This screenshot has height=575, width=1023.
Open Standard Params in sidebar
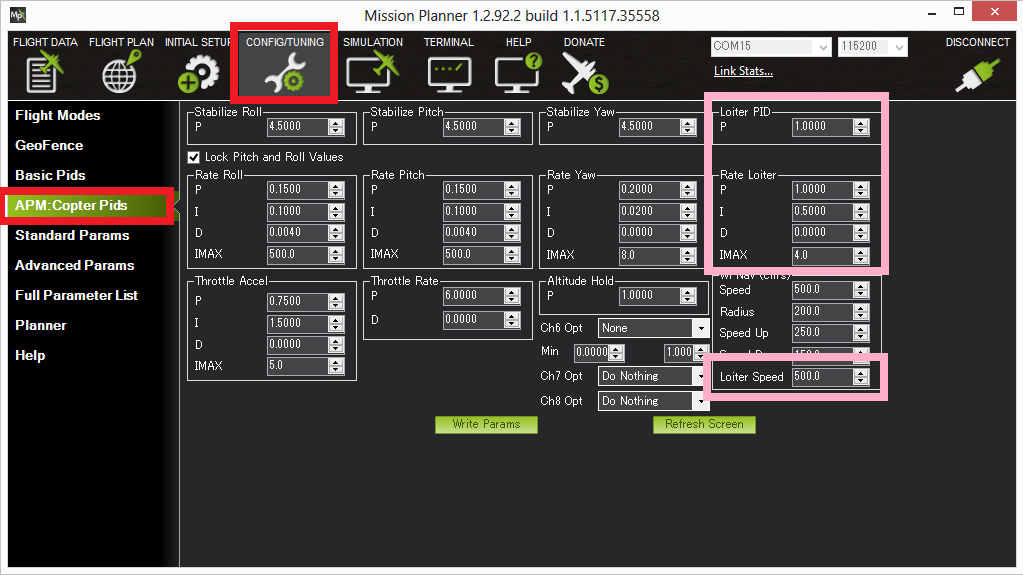72,236
